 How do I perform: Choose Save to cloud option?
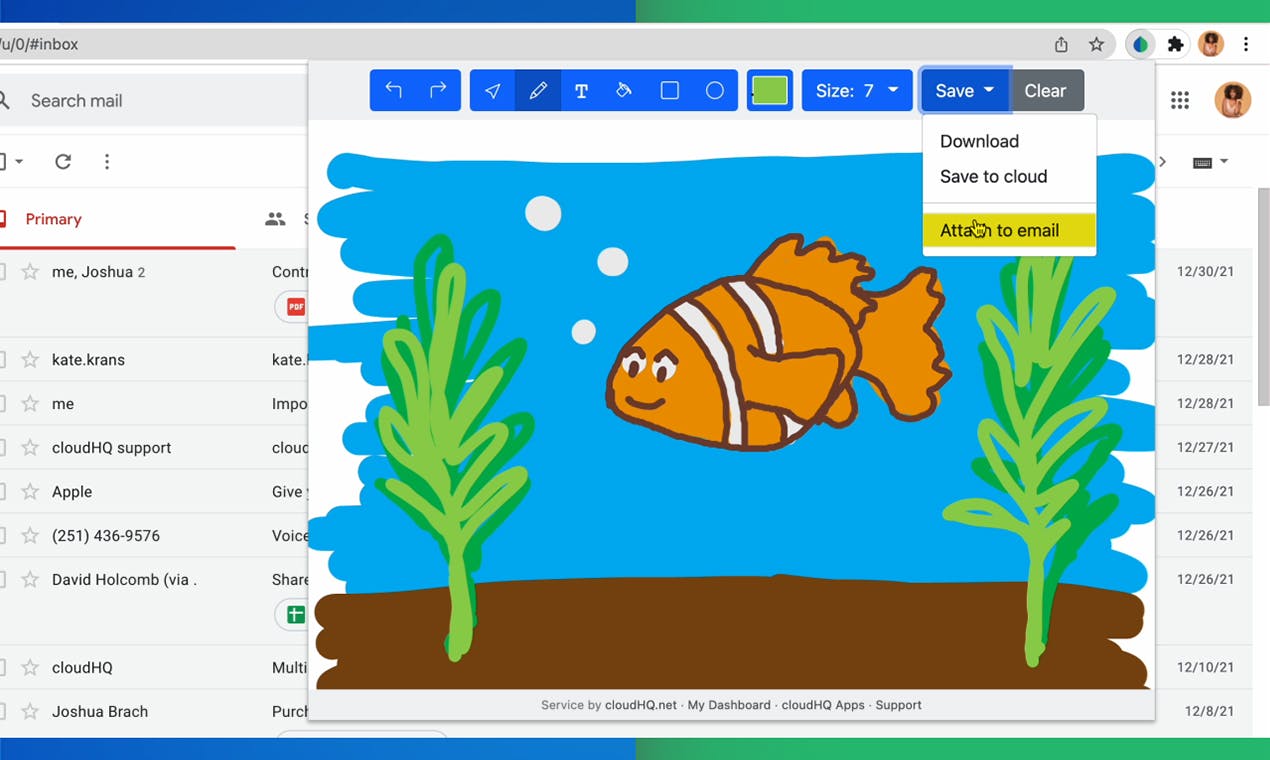pos(993,176)
